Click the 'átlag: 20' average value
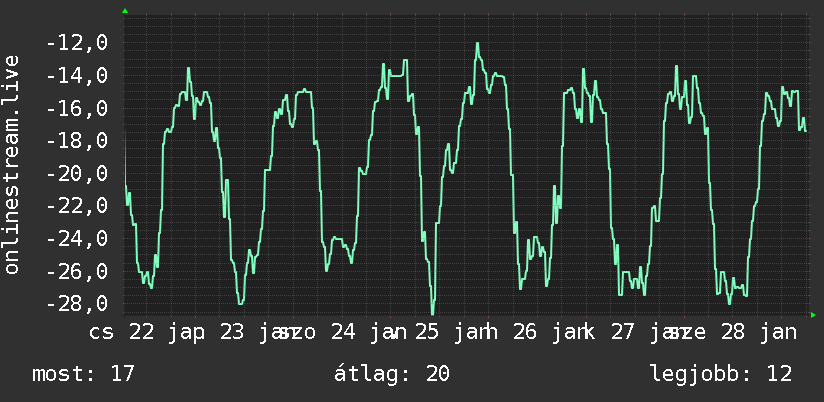The height and width of the screenshot is (402, 824). click(392, 374)
